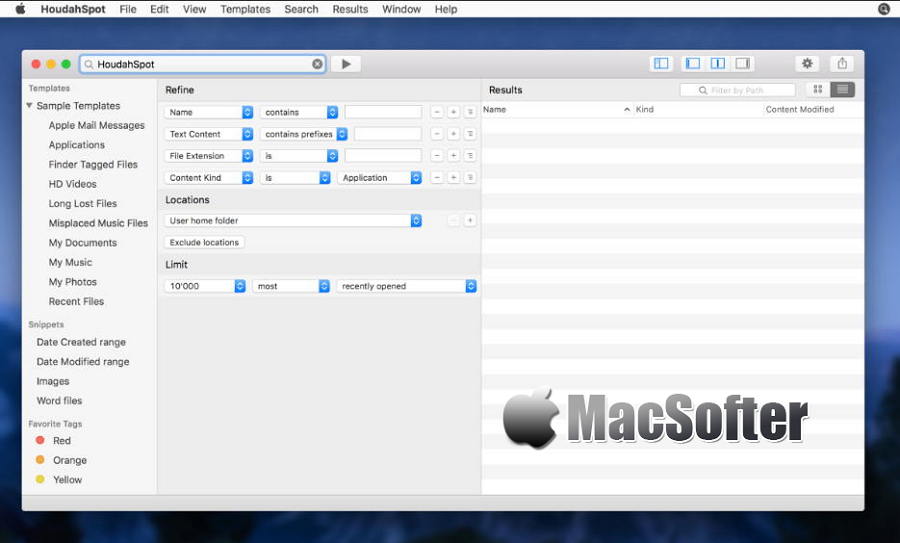900x543 pixels.
Task: Add a criterion after the Name row
Action: coord(453,112)
